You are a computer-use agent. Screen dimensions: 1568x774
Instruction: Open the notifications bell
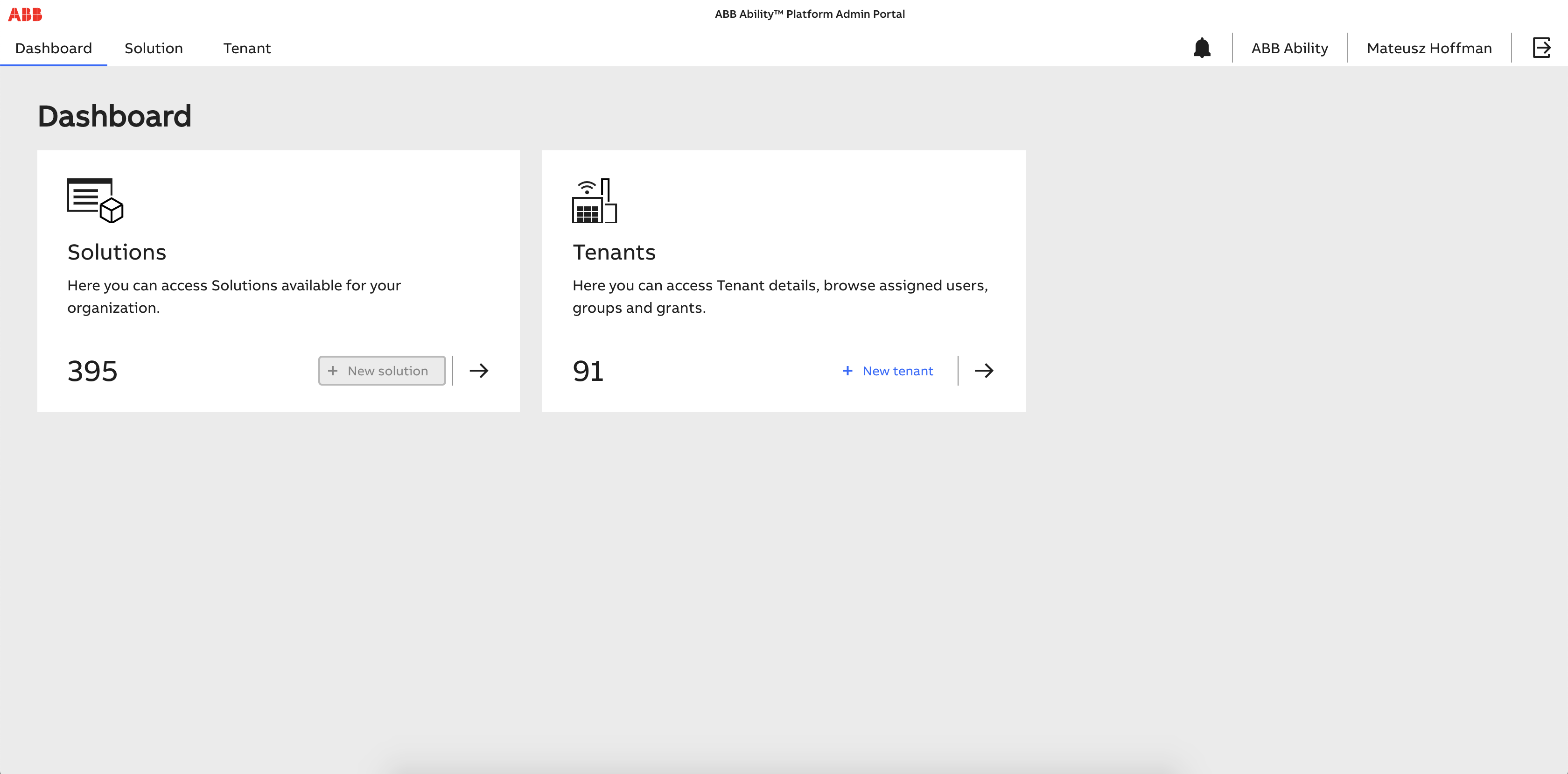click(1202, 48)
